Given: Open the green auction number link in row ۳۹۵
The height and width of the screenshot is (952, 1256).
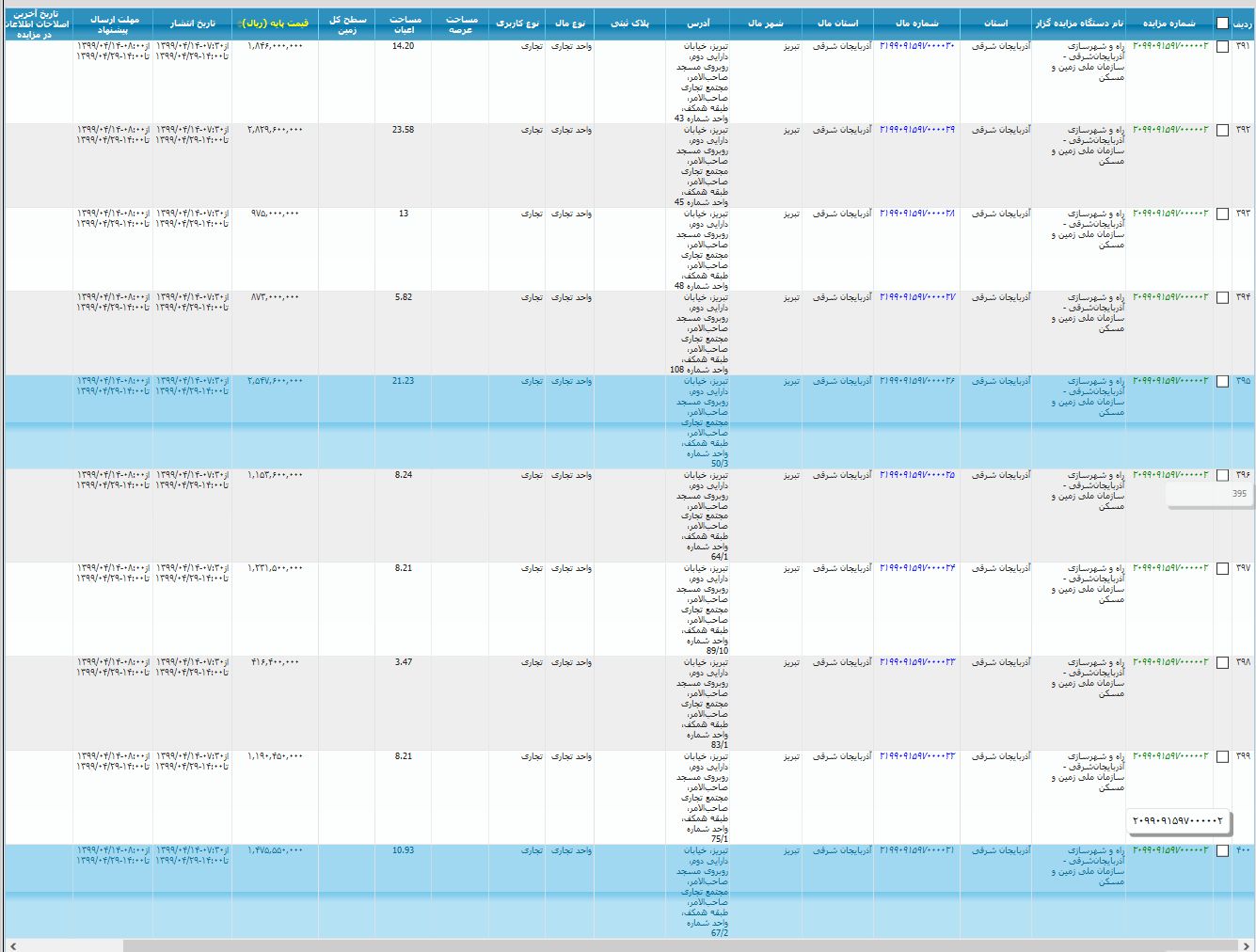Looking at the screenshot, I should tap(1169, 381).
